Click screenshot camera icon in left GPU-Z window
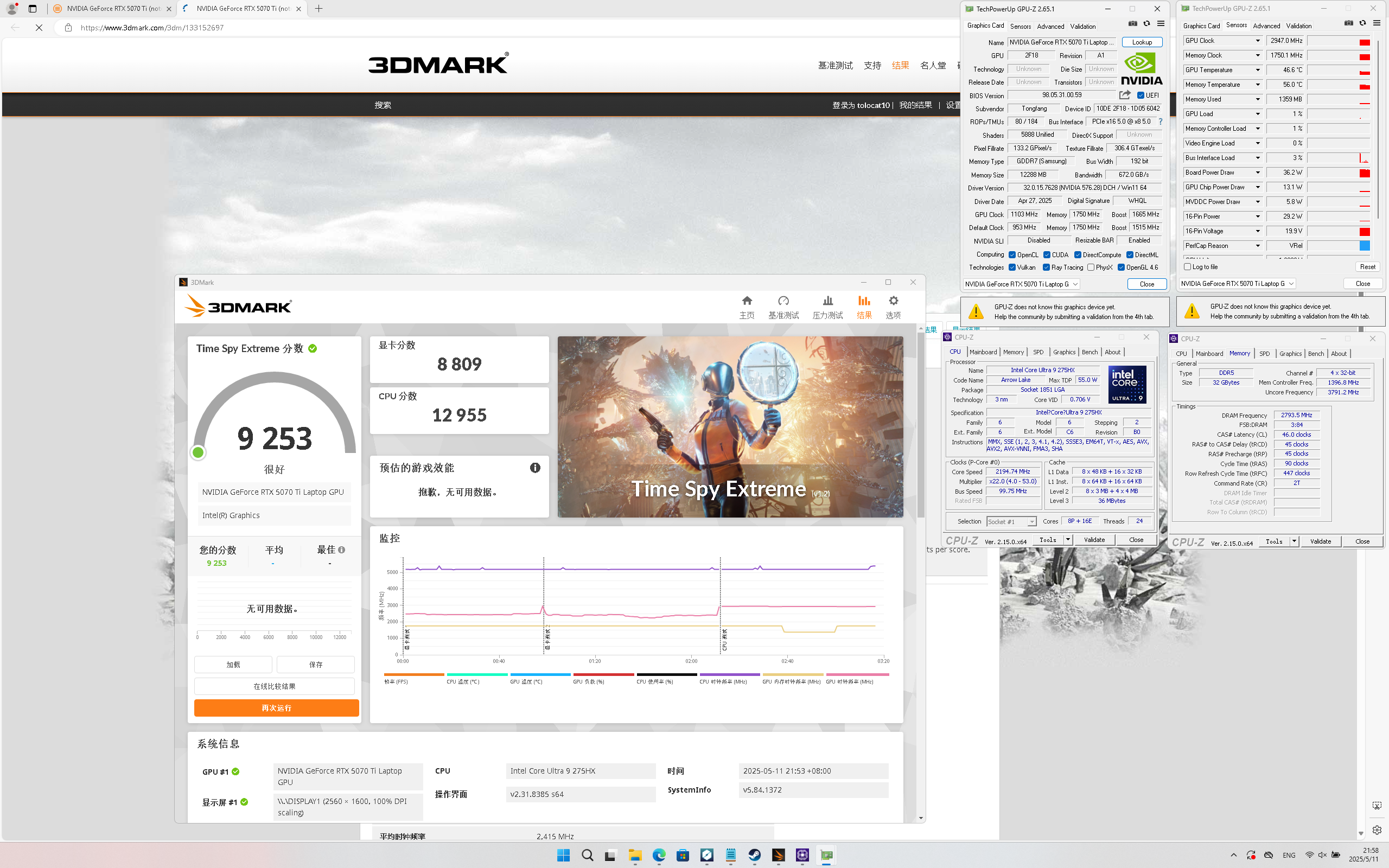The width and height of the screenshot is (1389, 868). (x=1132, y=23)
